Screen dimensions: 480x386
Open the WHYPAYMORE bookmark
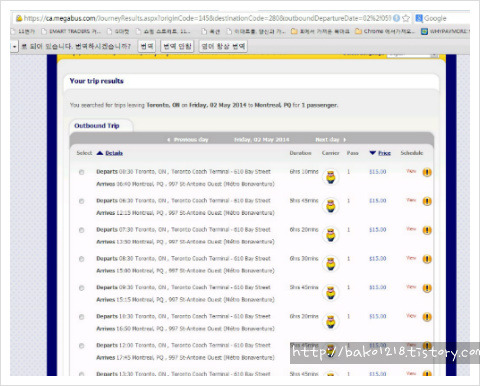[x=445, y=31]
